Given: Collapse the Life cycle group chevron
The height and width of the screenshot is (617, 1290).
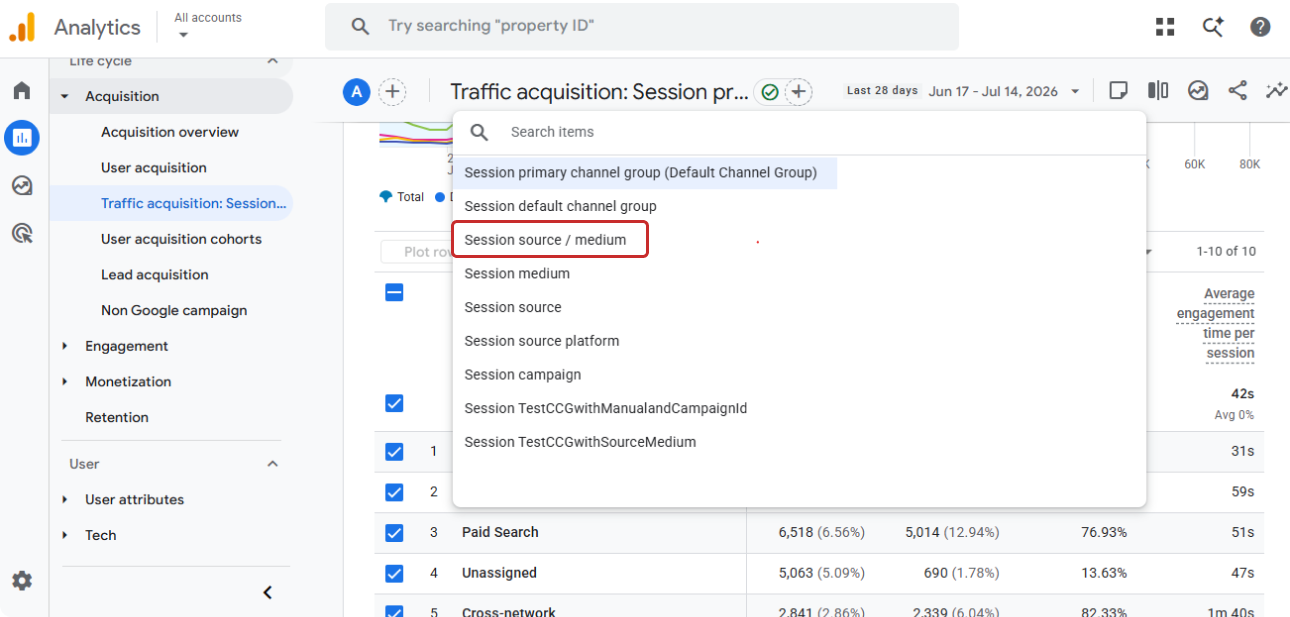Looking at the screenshot, I should click(272, 62).
